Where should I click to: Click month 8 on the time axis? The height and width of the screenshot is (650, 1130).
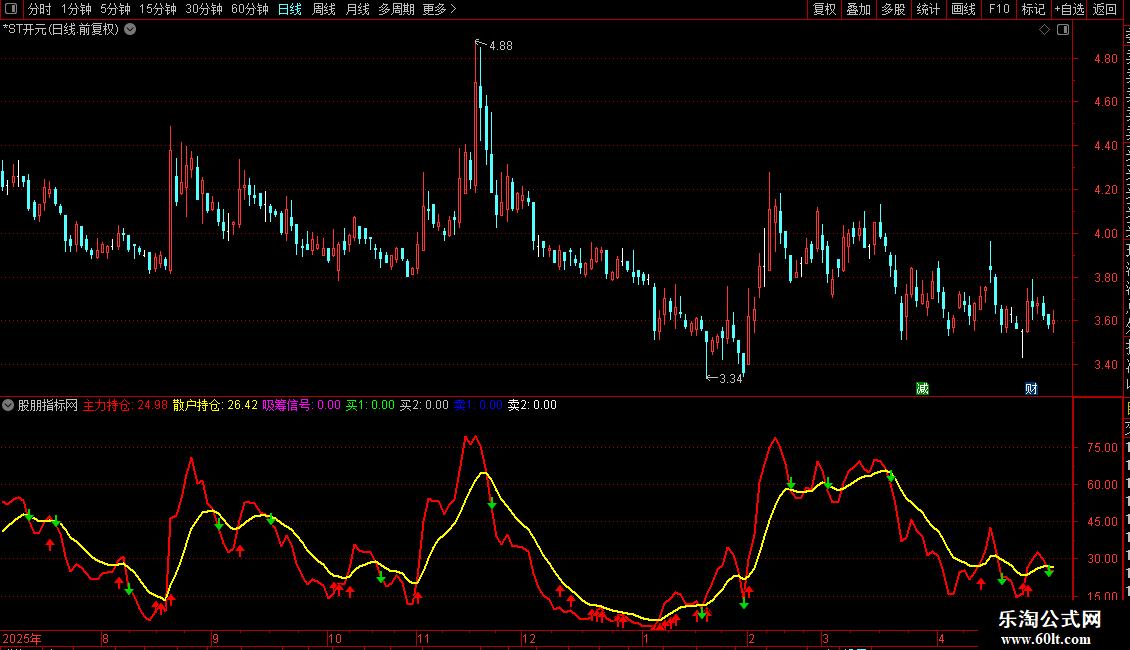tap(105, 638)
